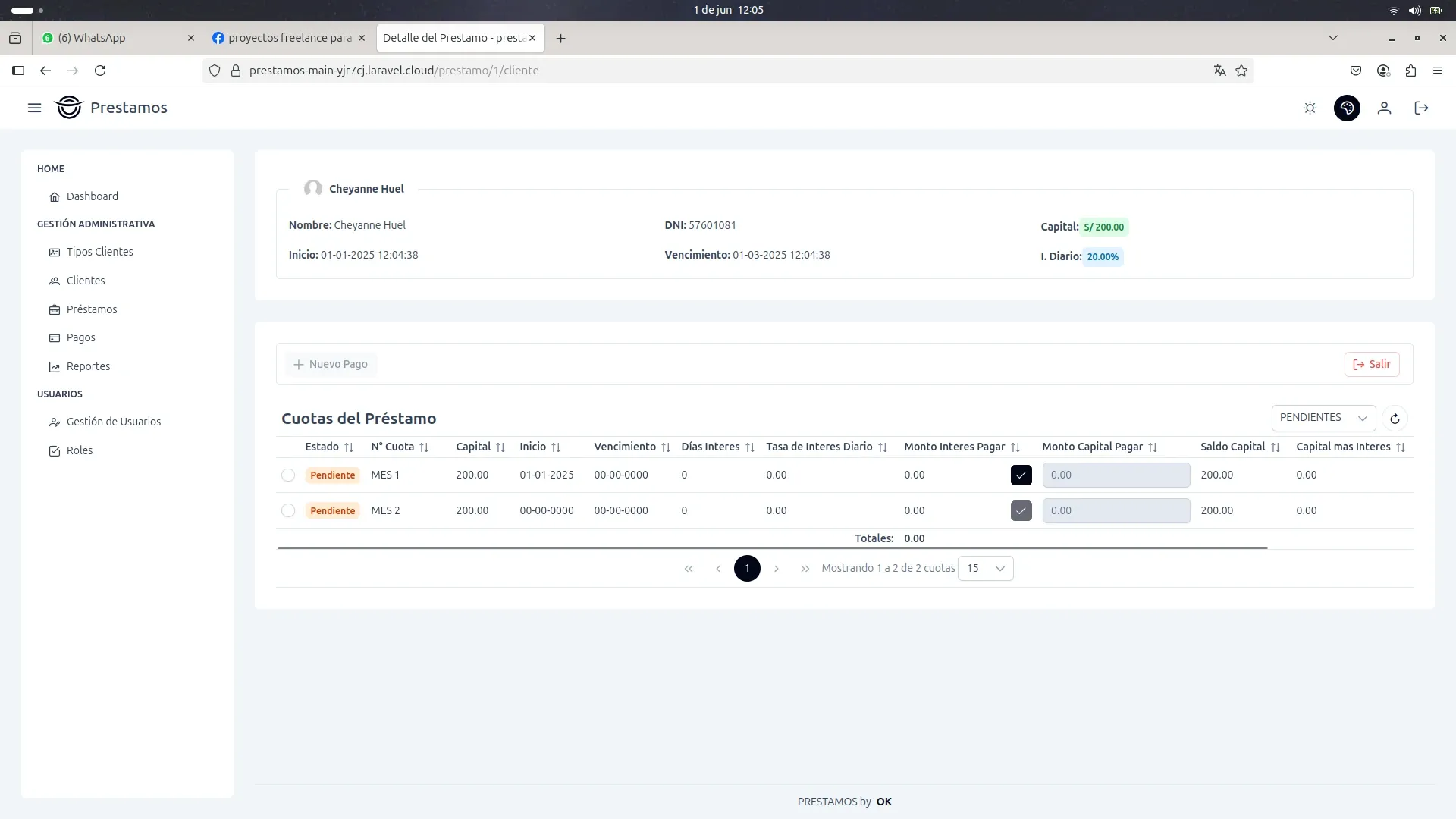The image size is (1456, 819).
Task: Click the MES 1 Monto Capital input field
Action: click(1116, 475)
